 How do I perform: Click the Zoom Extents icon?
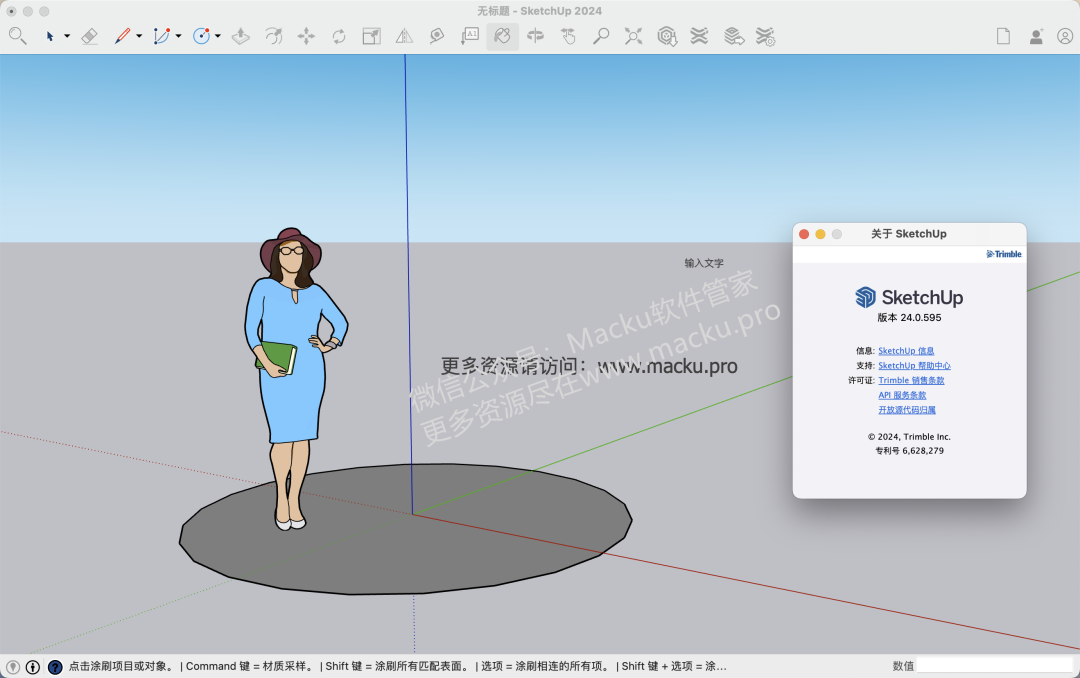coord(633,36)
